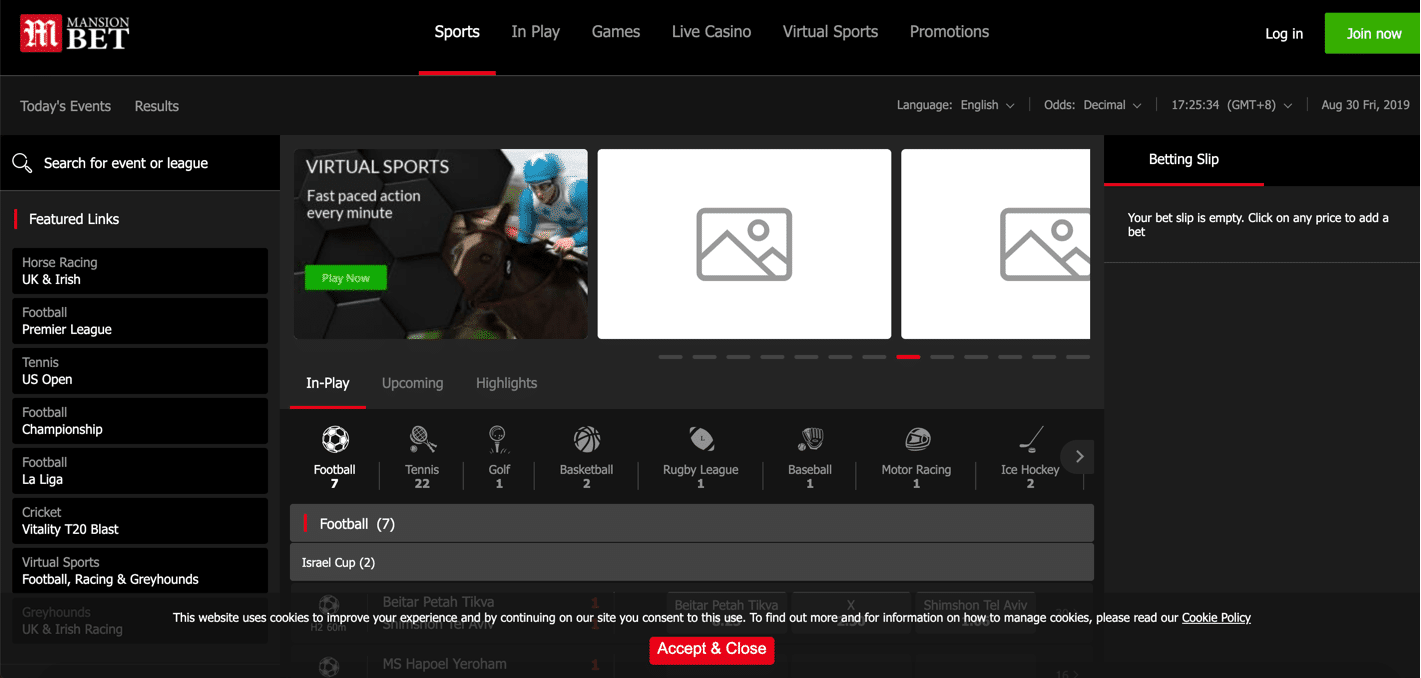Select the Football sport icon
Image resolution: width=1421 pixels, height=678 pixels.
(x=334, y=440)
